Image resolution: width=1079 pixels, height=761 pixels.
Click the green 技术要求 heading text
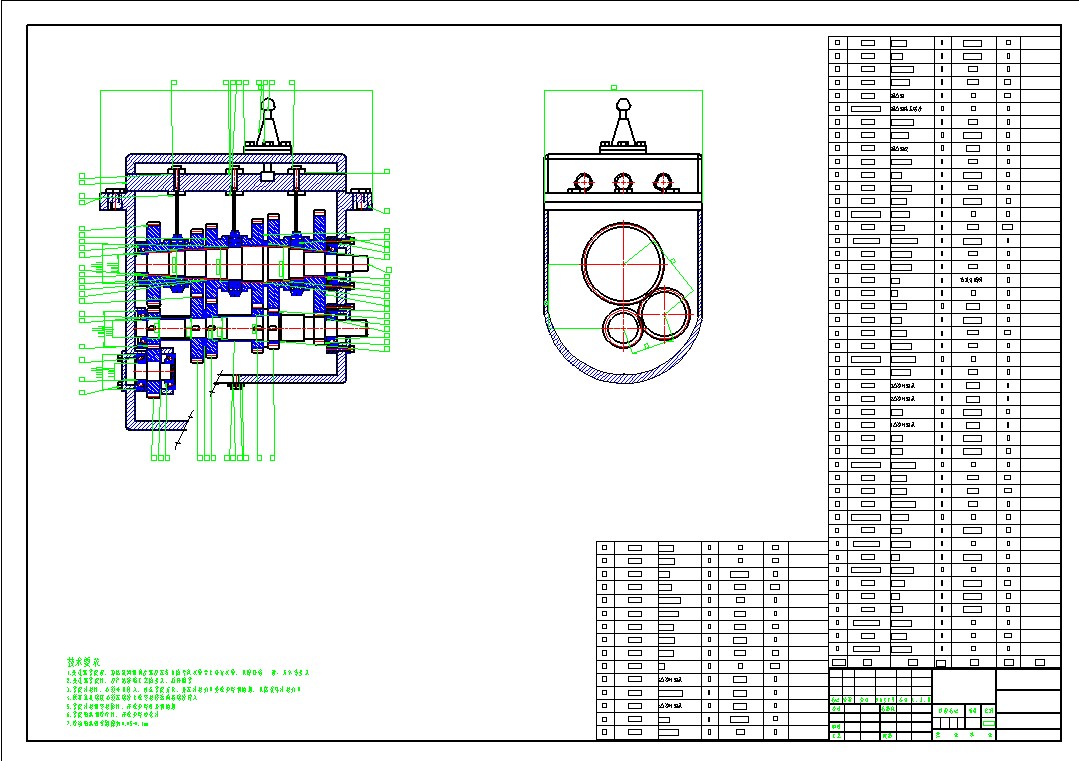pyautogui.click(x=85, y=662)
